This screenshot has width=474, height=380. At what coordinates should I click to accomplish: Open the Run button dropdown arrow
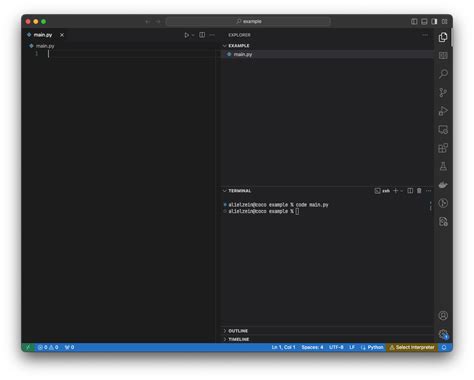pyautogui.click(x=193, y=35)
